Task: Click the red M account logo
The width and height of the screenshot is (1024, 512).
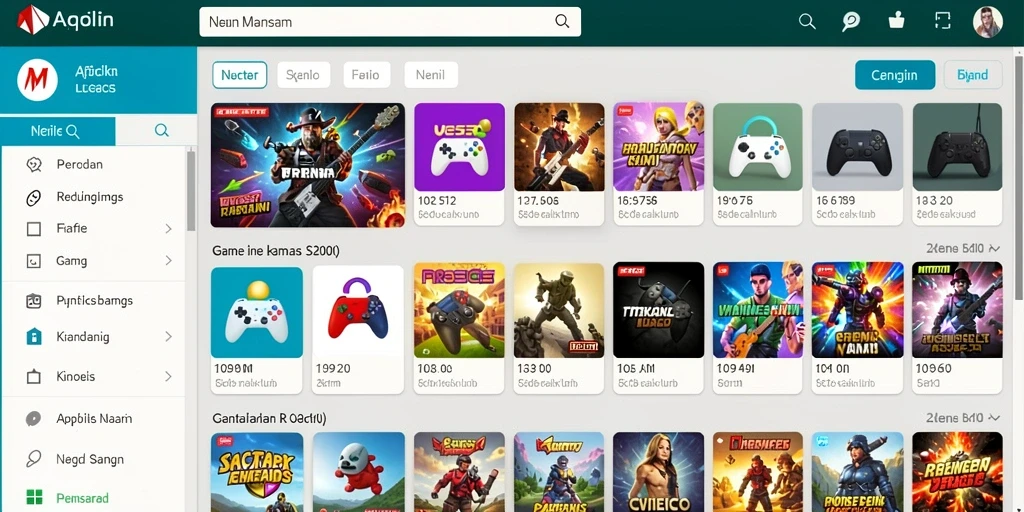Action: click(x=37, y=80)
